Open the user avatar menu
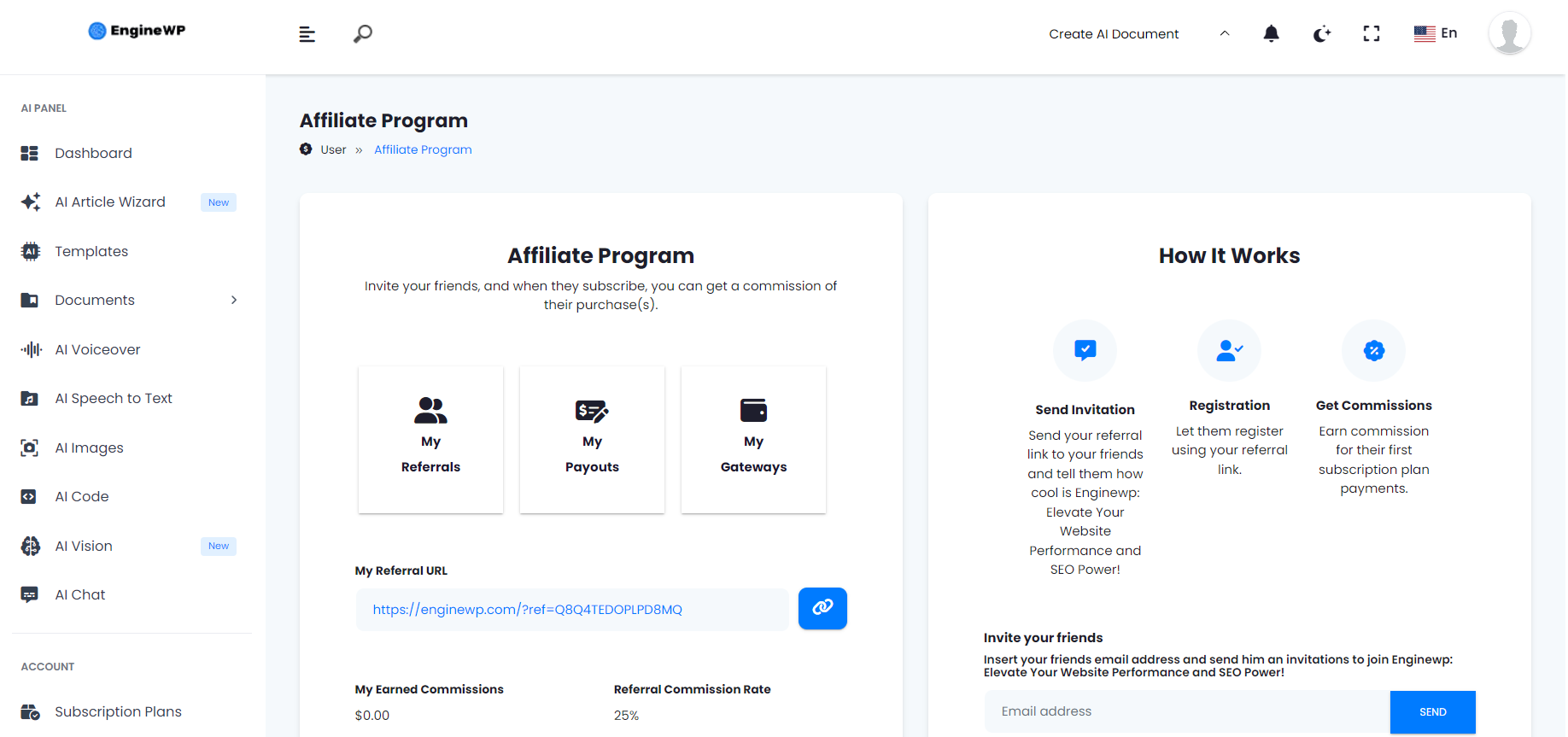The width and height of the screenshot is (1568, 737). pyautogui.click(x=1509, y=33)
